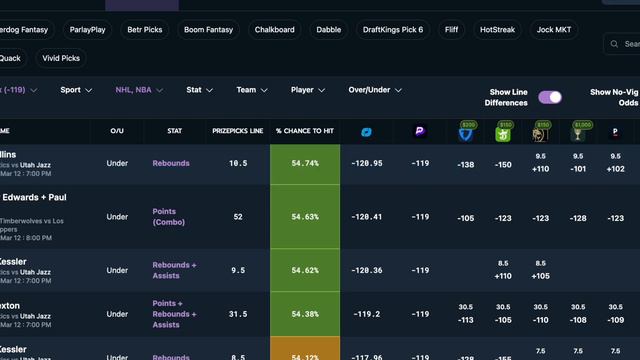Screen dimensions: 640x360
Task: Click the -120.95 odds value
Action: pyautogui.click(x=367, y=163)
